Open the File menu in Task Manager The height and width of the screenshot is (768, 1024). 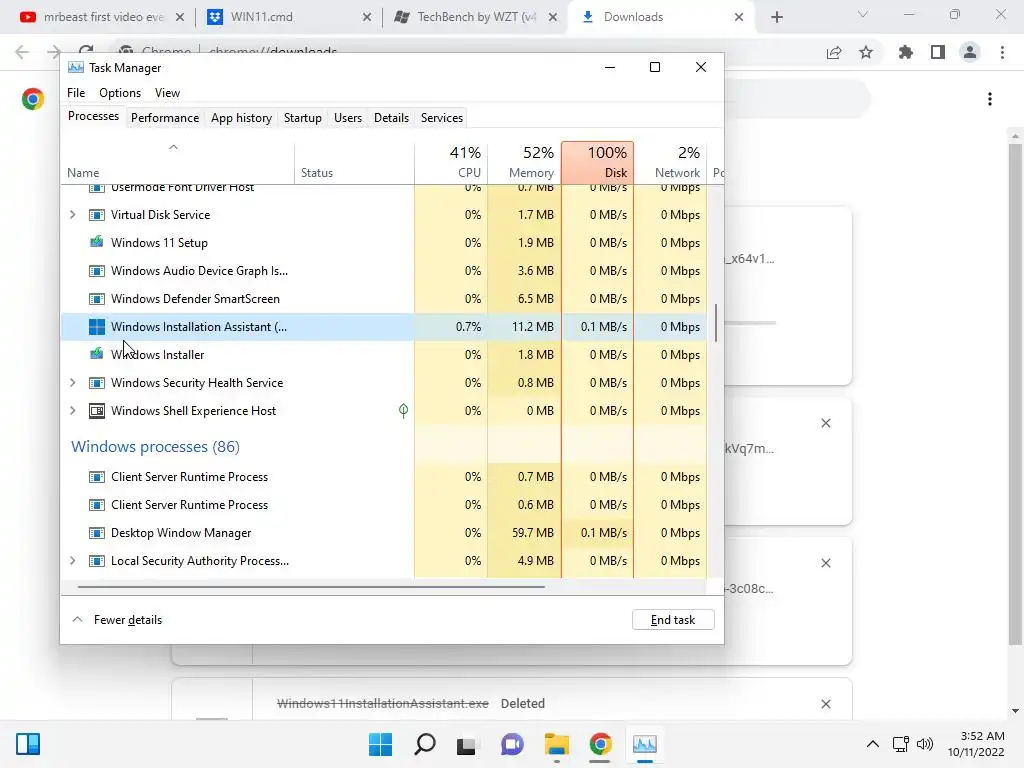[76, 93]
